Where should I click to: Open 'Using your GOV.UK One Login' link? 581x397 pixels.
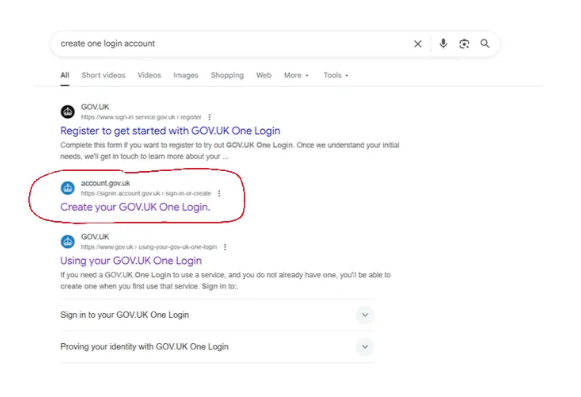[x=131, y=261]
